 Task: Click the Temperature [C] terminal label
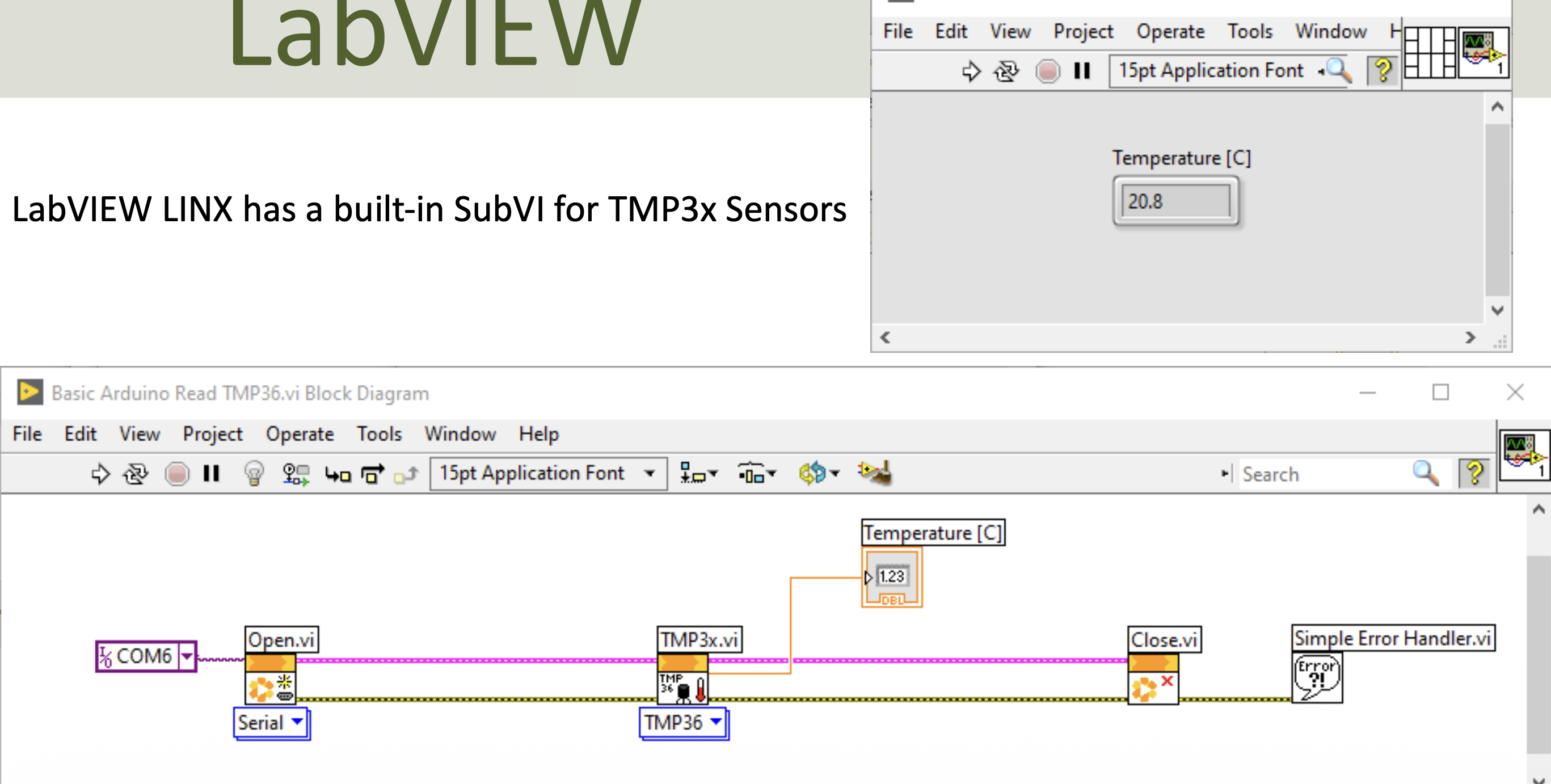pos(933,533)
